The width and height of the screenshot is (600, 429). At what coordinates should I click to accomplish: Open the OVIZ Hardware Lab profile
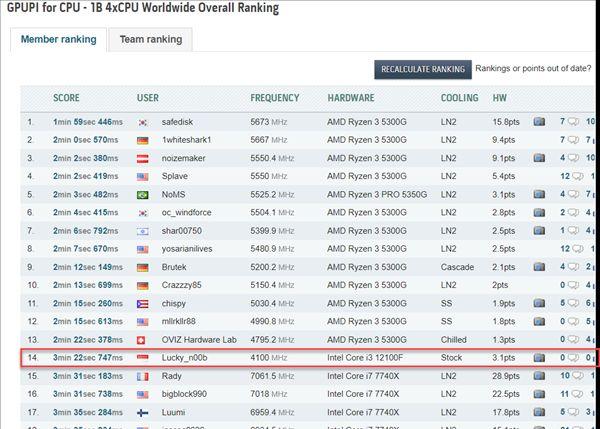point(199,339)
